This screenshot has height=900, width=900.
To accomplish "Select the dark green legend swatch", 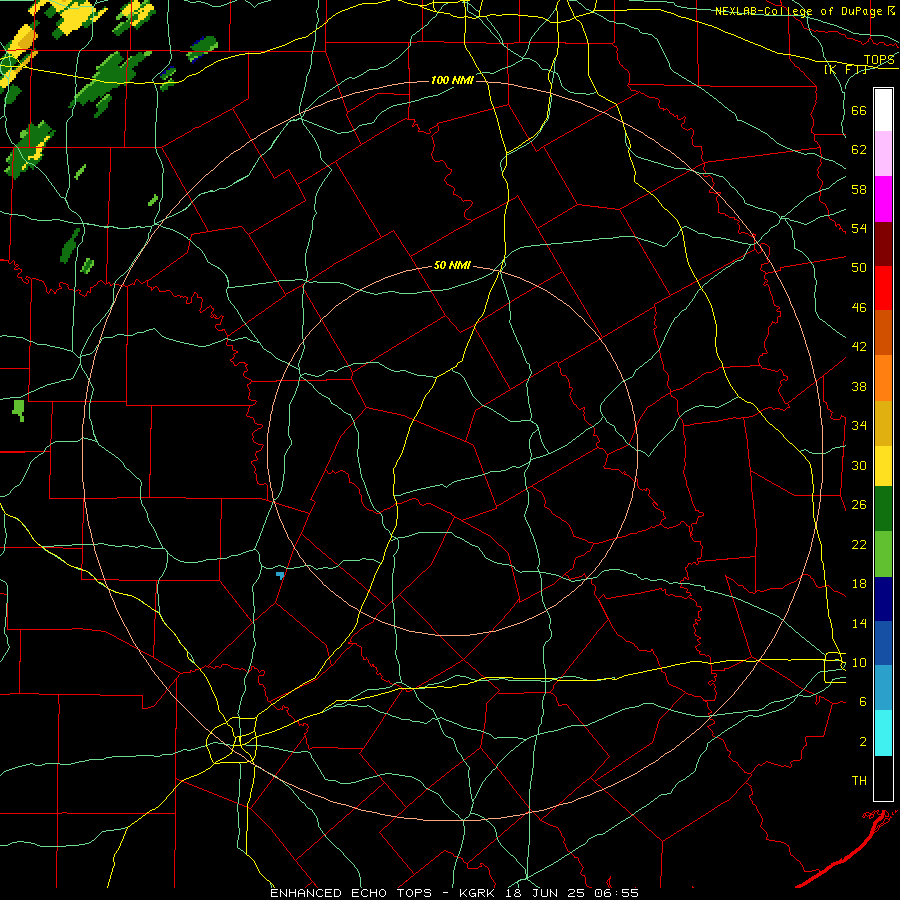I will [883, 509].
